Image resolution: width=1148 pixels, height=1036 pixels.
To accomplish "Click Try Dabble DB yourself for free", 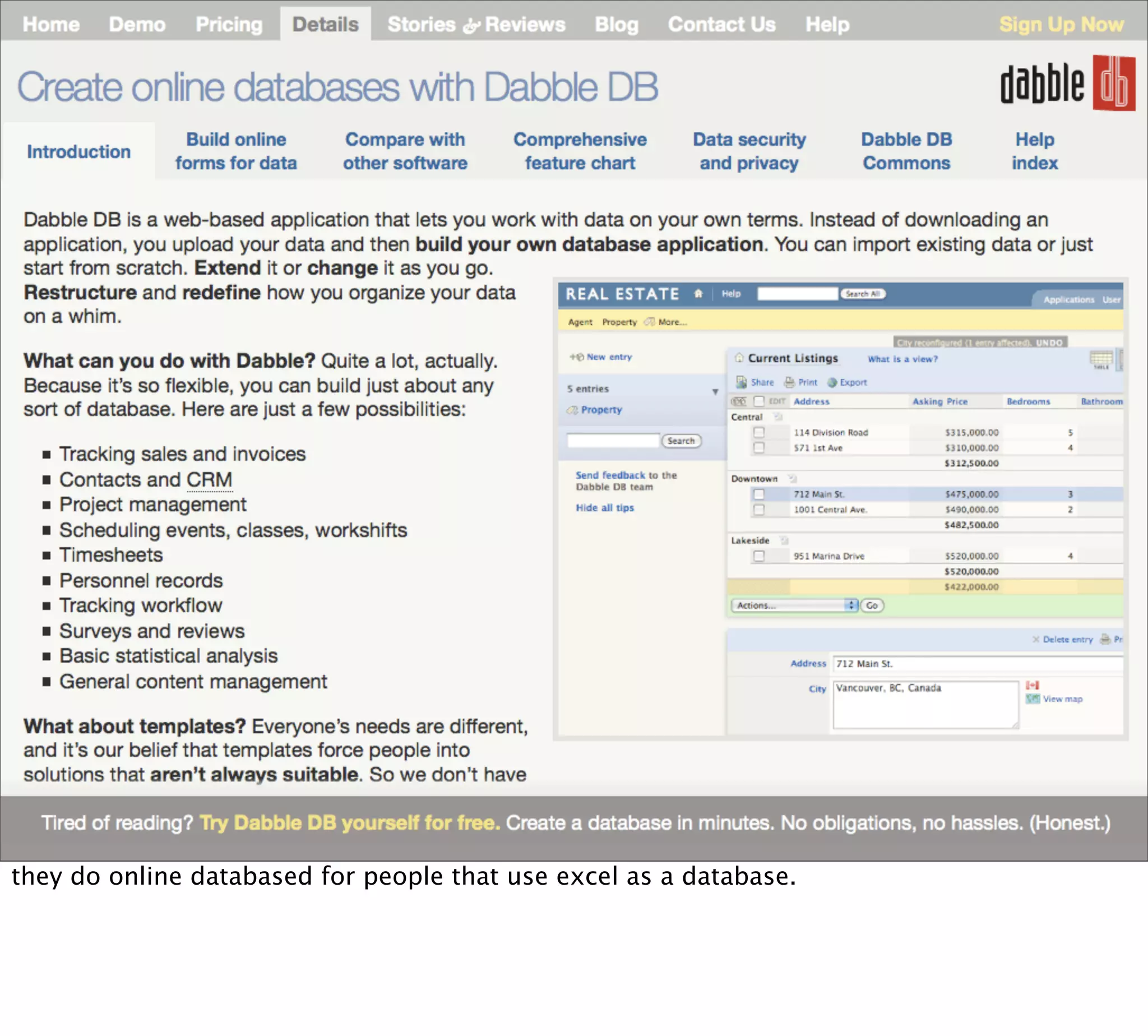I will (349, 822).
